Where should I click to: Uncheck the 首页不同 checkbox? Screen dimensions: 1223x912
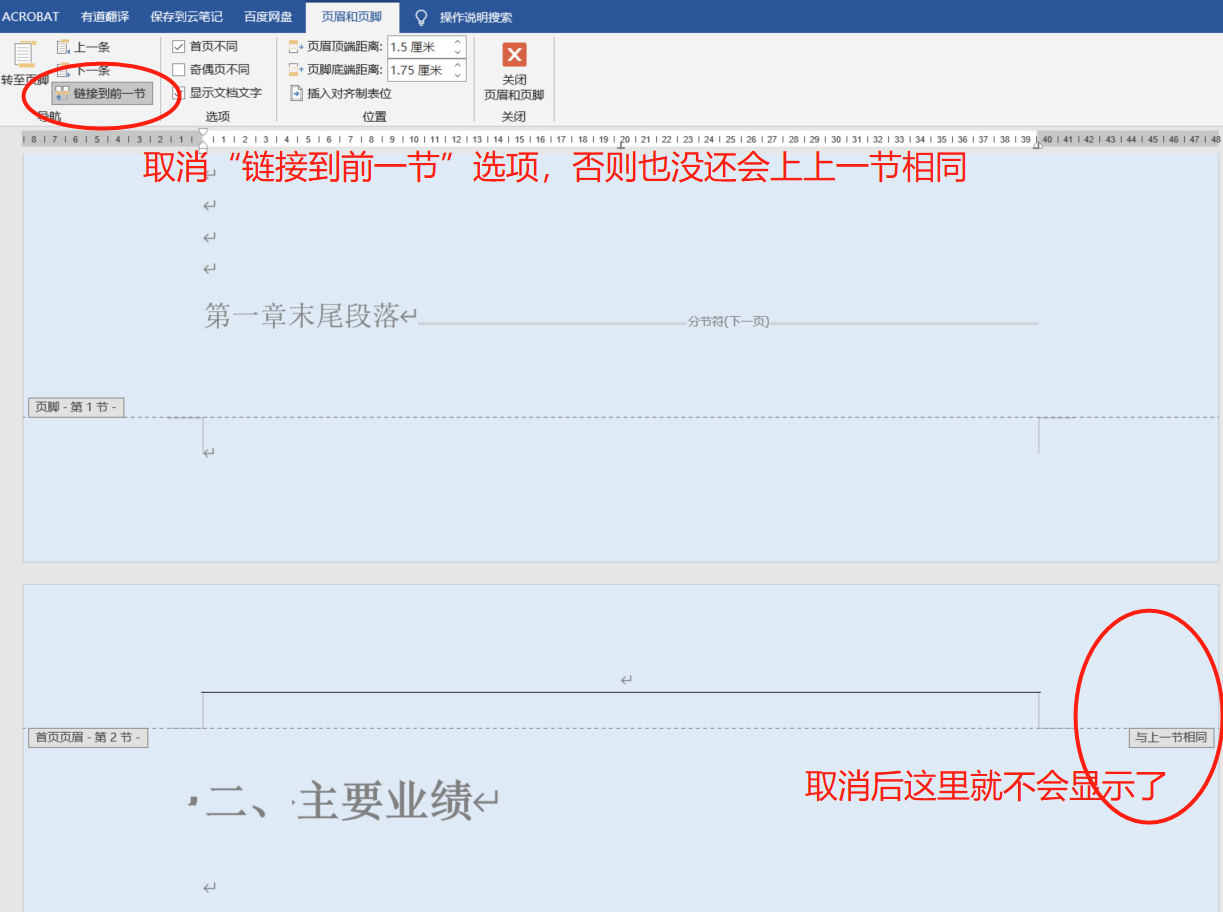coord(179,47)
